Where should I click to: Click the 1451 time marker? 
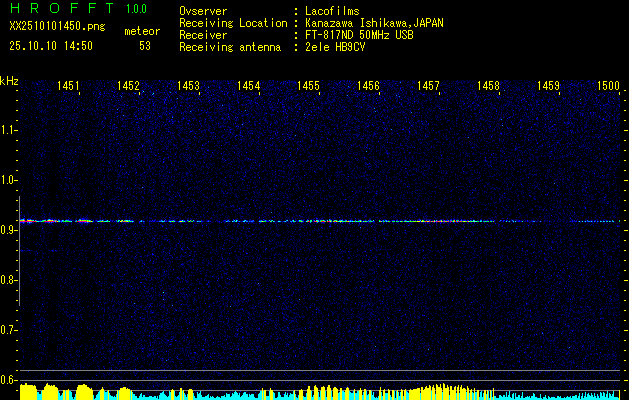pyautogui.click(x=69, y=87)
